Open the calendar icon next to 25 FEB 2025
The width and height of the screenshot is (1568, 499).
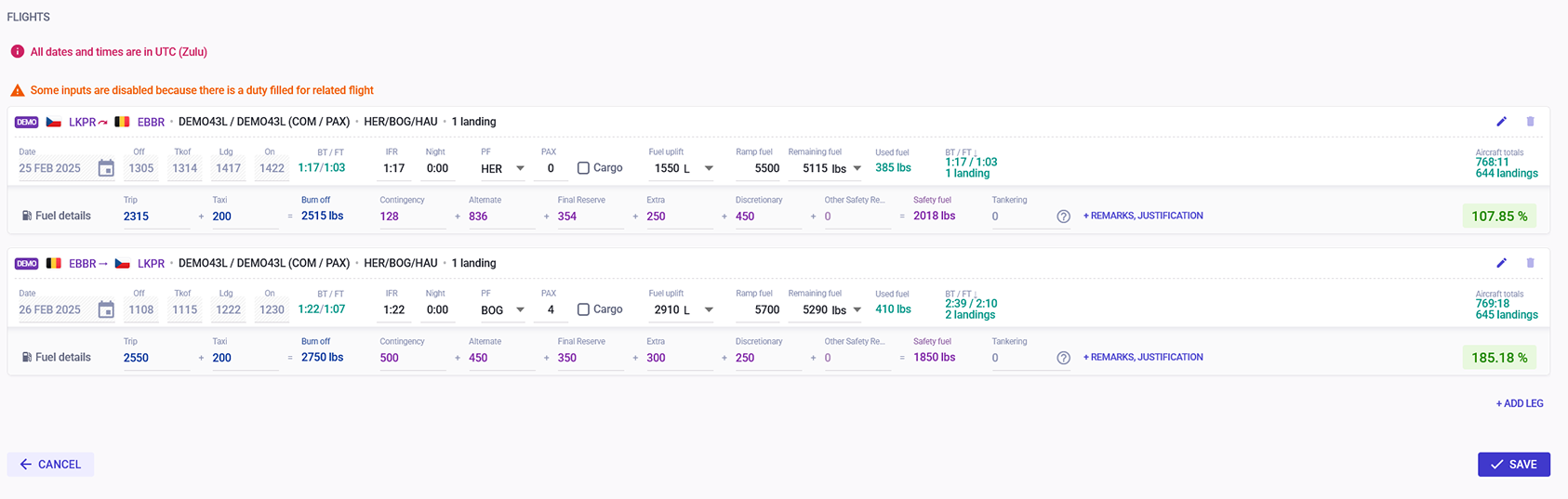pyautogui.click(x=106, y=168)
